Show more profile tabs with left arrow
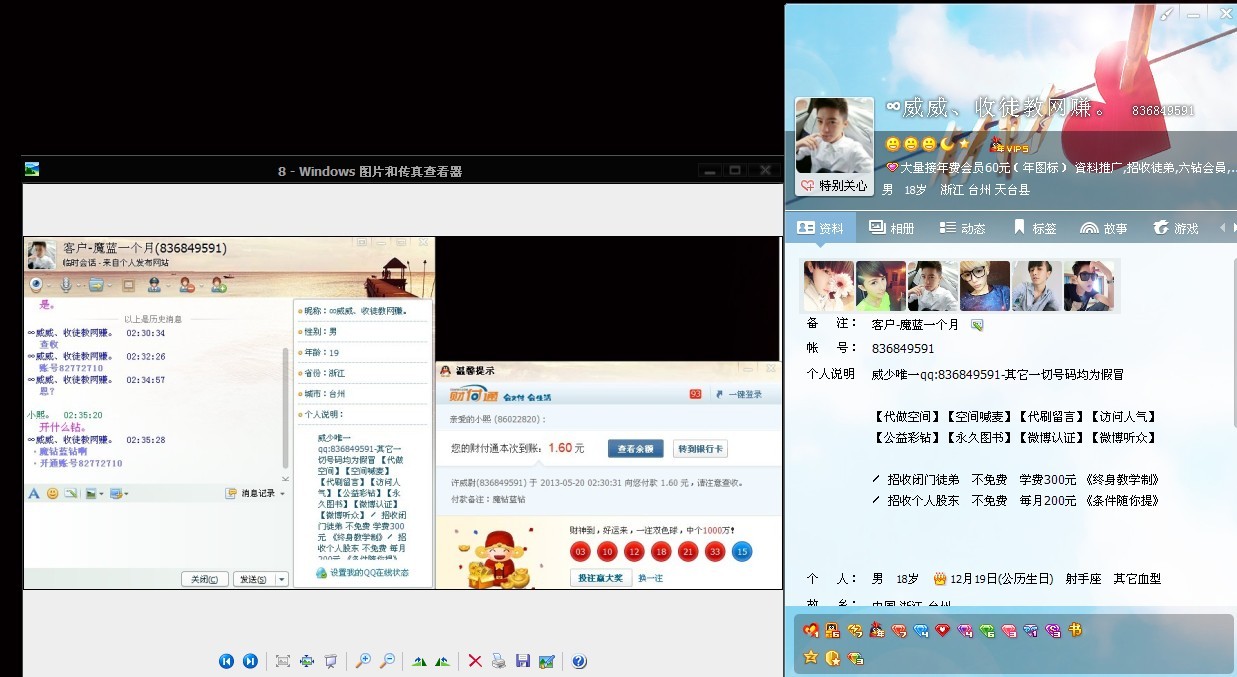 click(x=1222, y=228)
